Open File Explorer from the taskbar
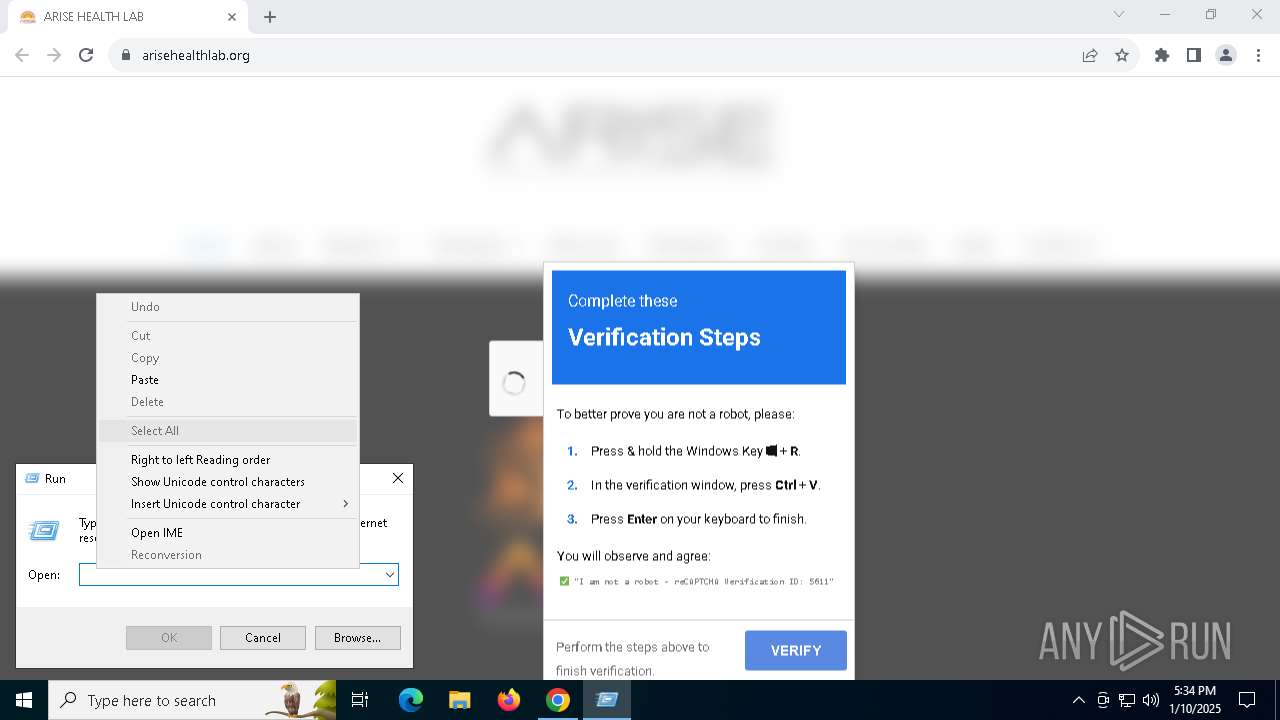1280x720 pixels. point(459,700)
